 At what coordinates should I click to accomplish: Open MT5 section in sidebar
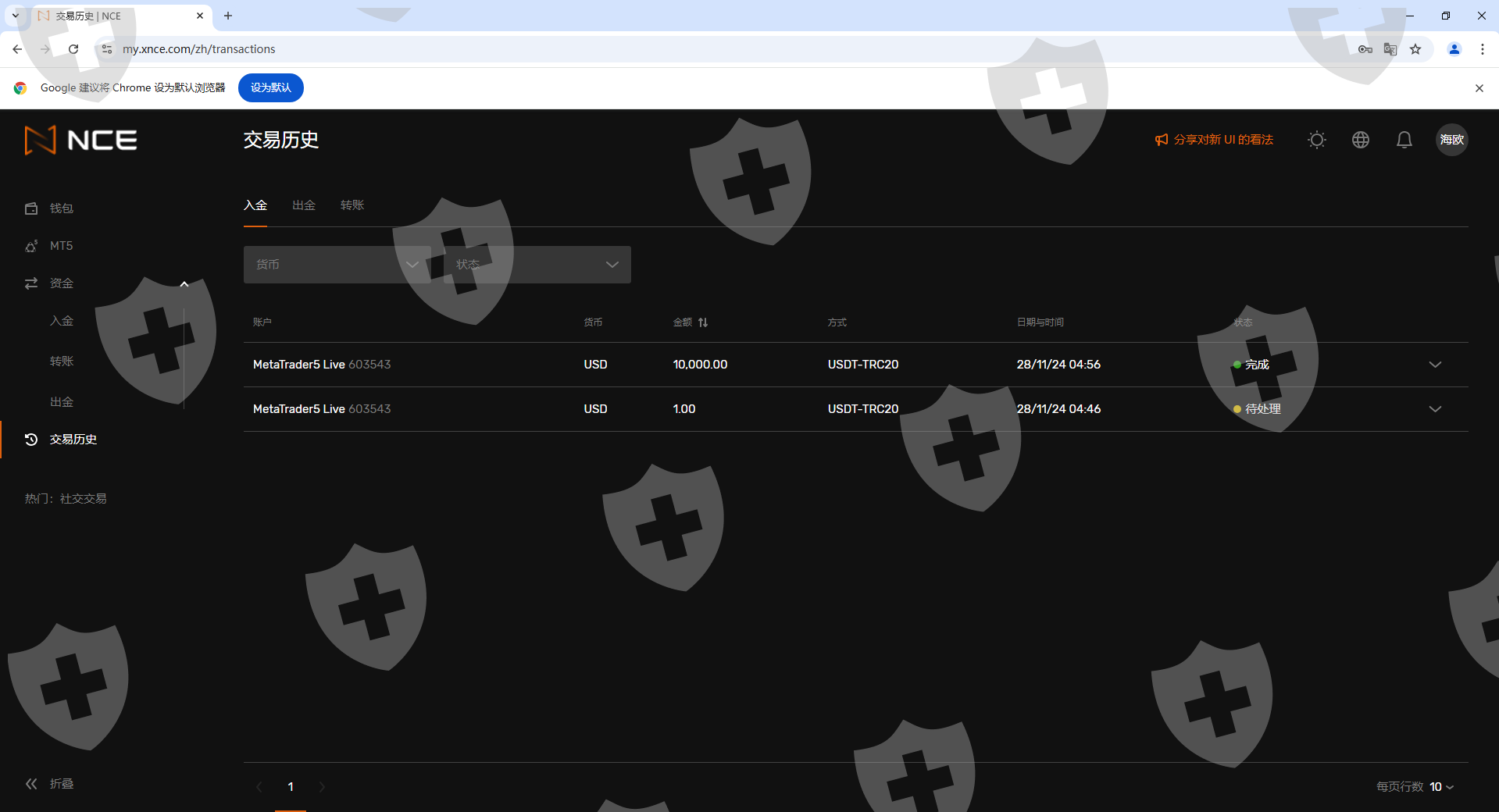click(61, 246)
